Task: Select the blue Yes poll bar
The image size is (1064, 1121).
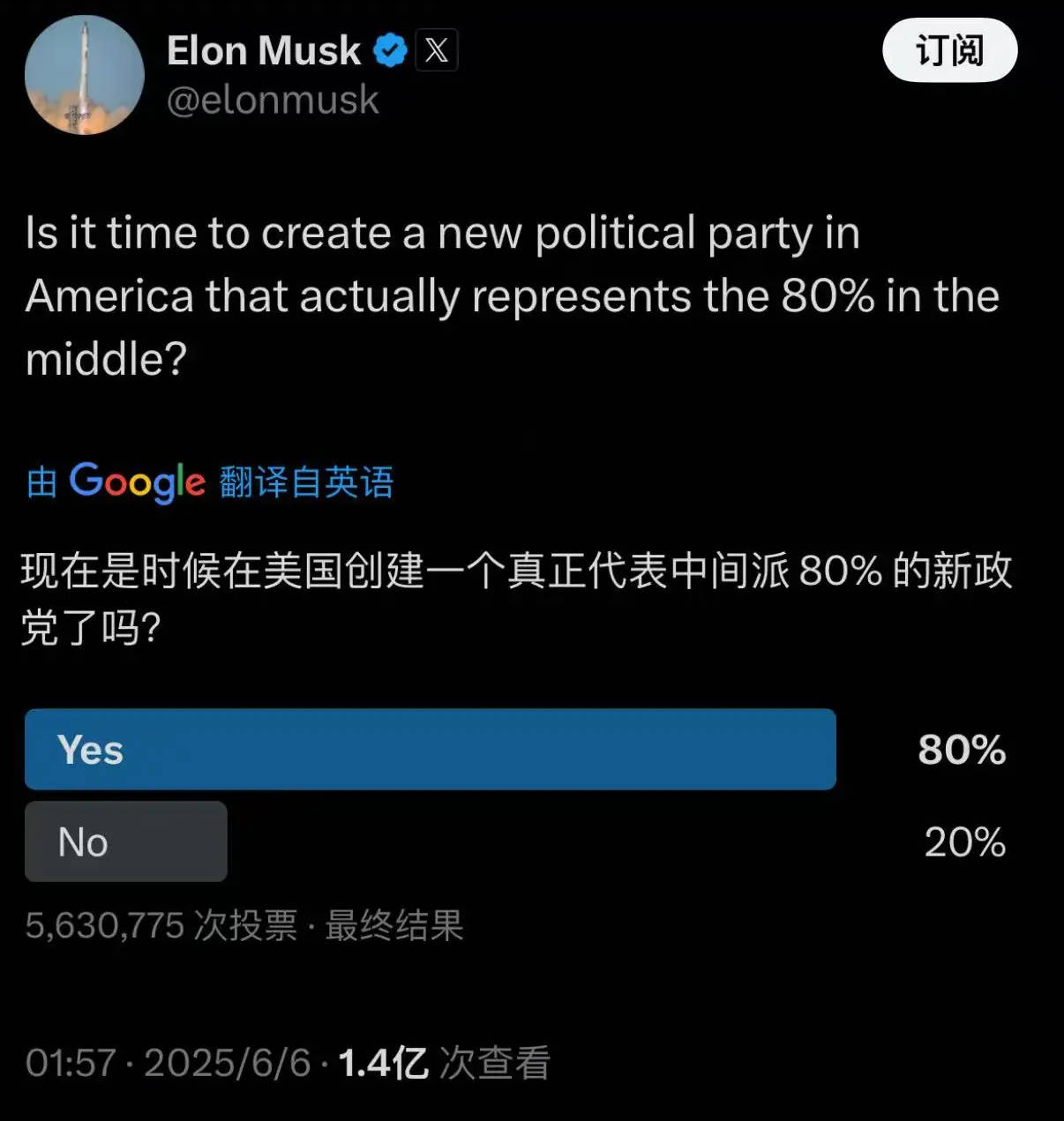Action: coord(430,750)
